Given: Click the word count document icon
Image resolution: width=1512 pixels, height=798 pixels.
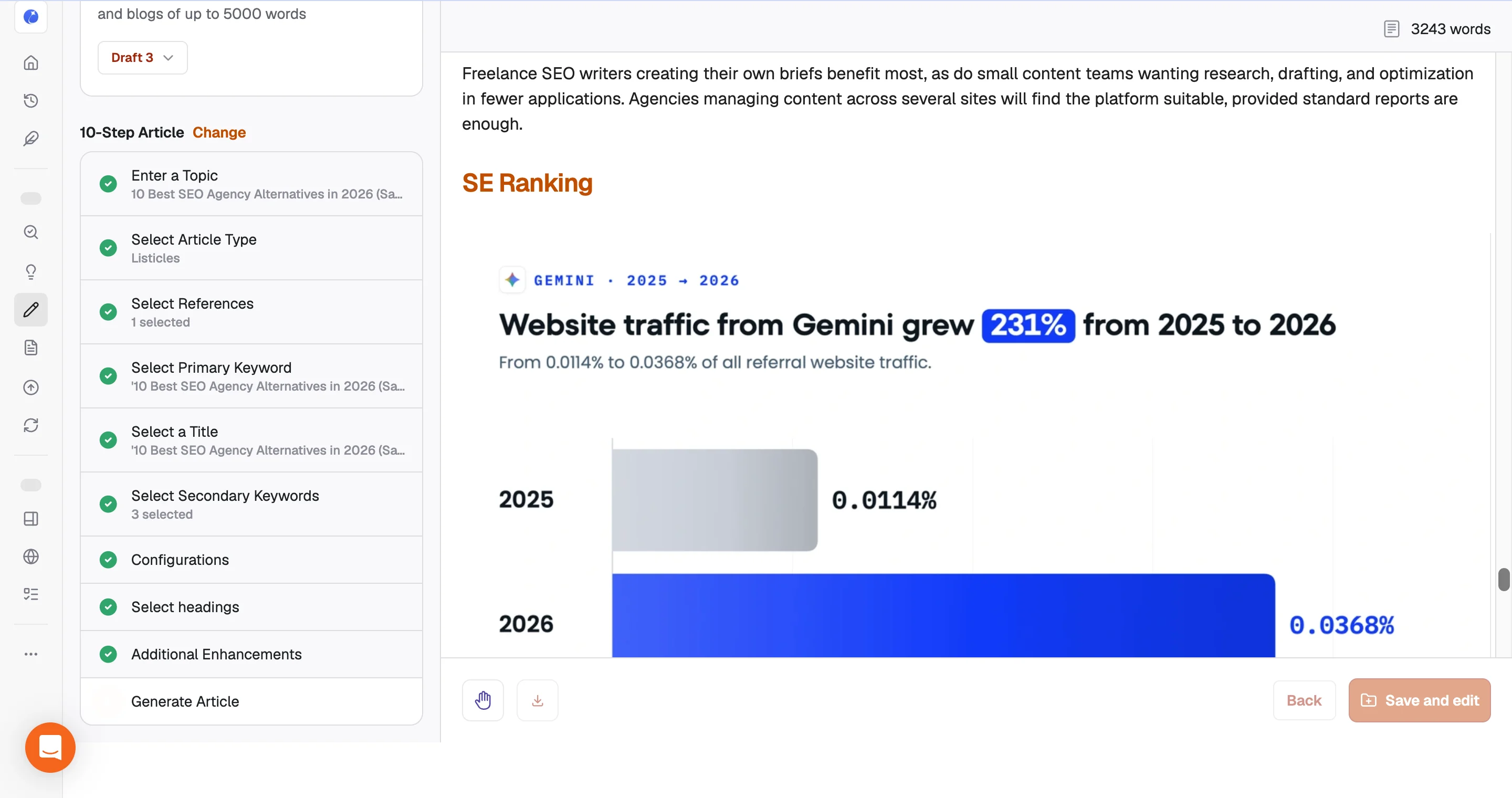Looking at the screenshot, I should coord(1391,29).
